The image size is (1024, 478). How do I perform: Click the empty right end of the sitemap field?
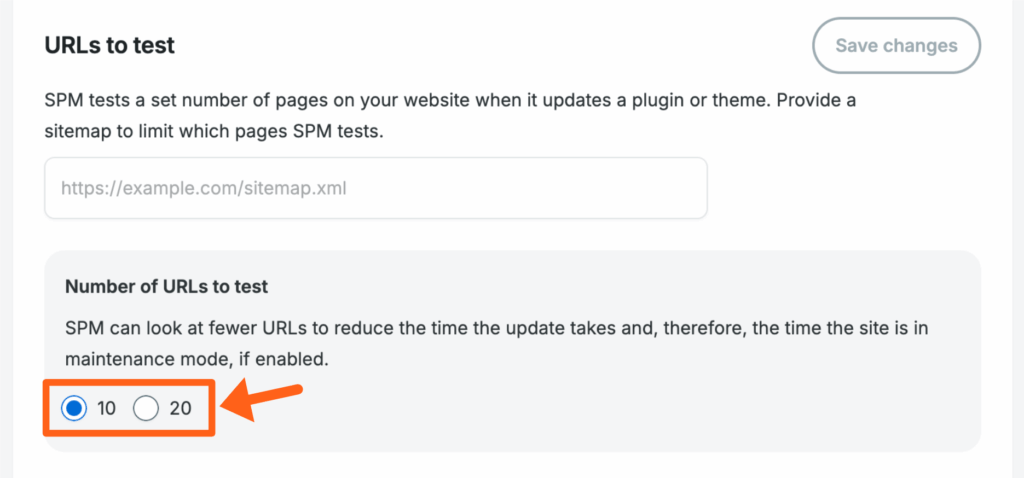coord(650,187)
